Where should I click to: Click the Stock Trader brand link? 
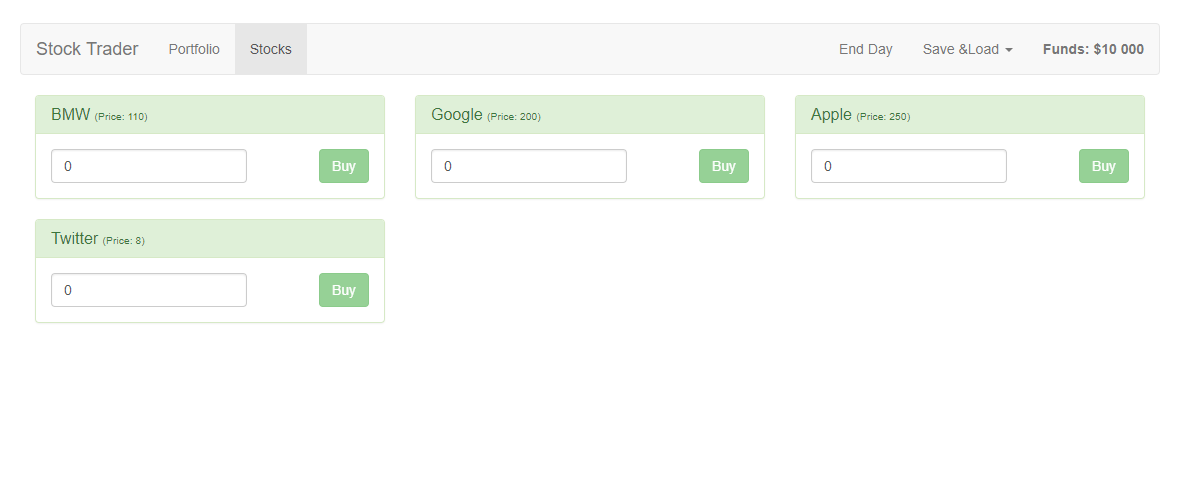pos(87,49)
